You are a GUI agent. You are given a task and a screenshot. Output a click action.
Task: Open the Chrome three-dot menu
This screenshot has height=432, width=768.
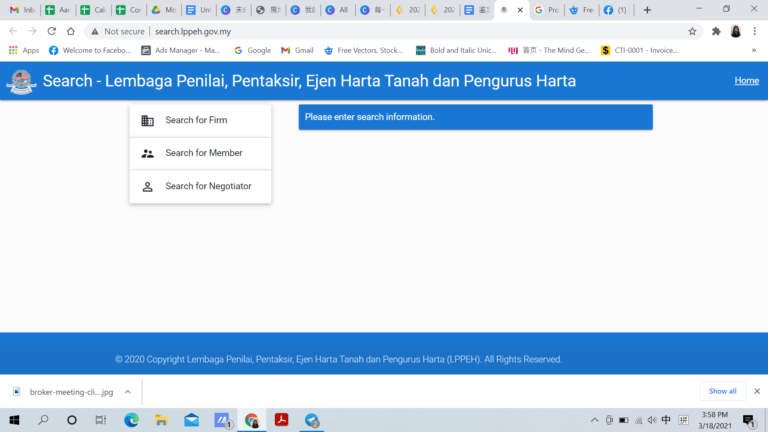756,31
